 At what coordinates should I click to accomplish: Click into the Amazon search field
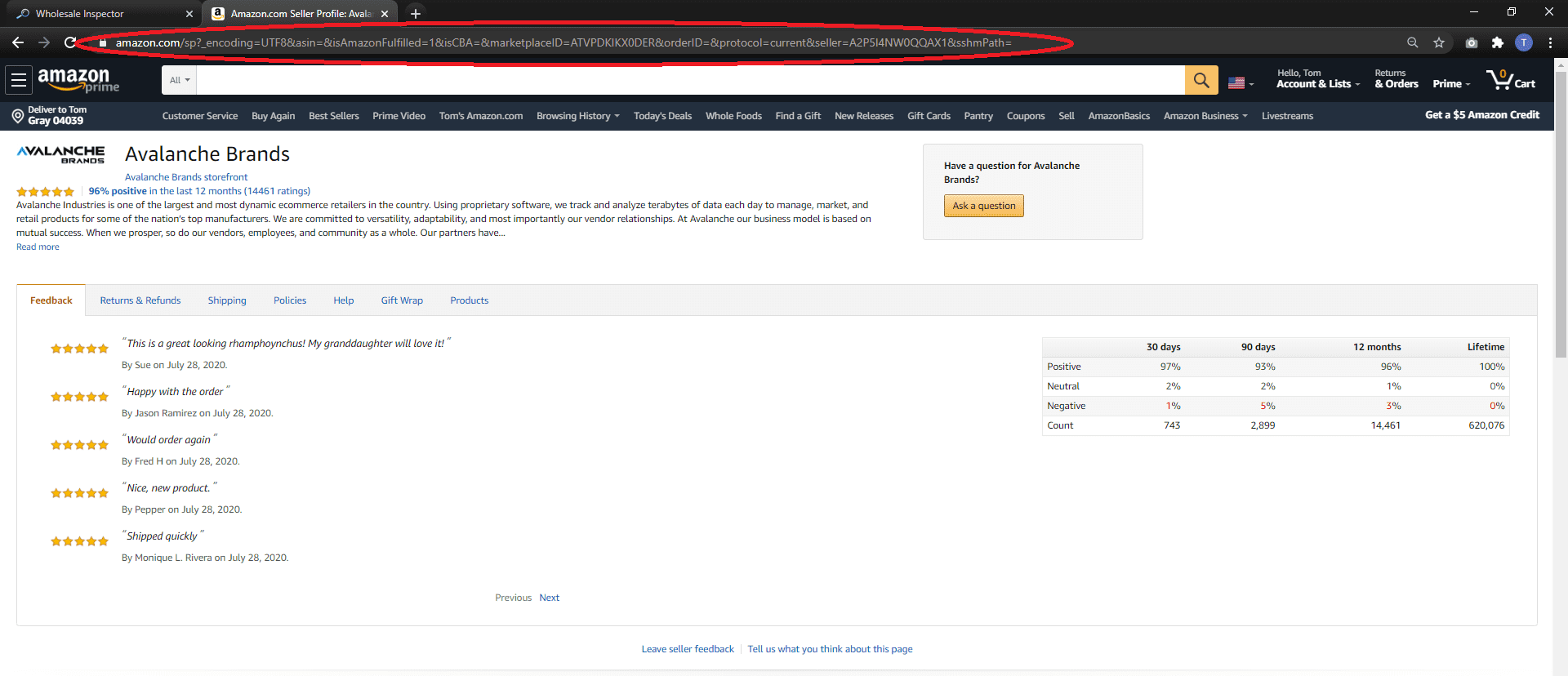(691, 80)
